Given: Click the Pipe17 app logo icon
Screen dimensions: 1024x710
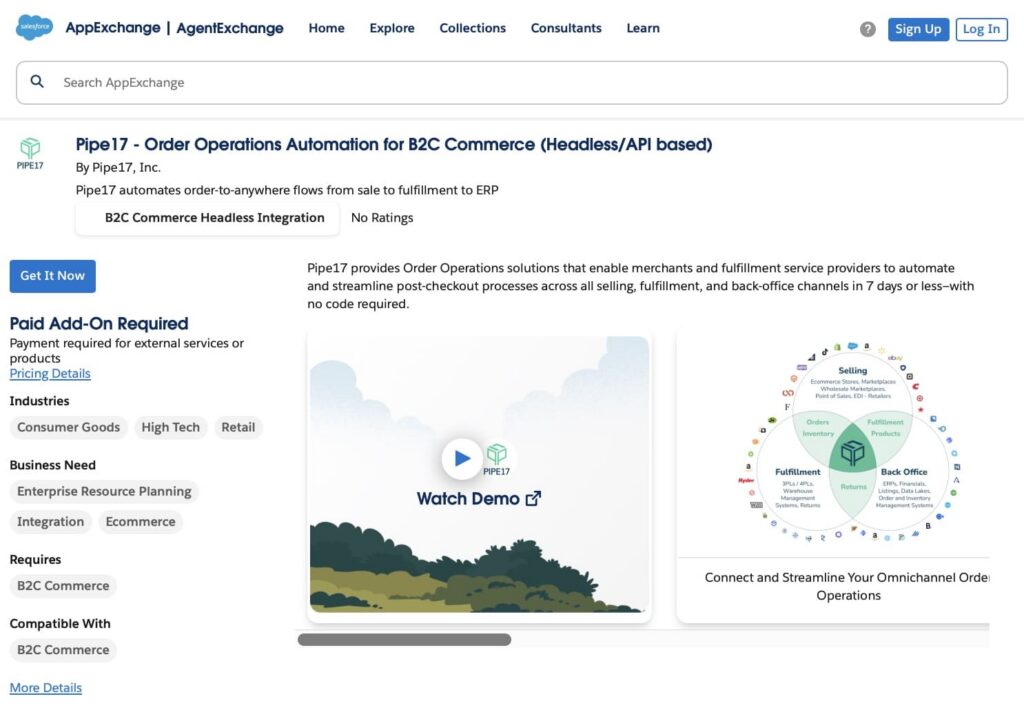Looking at the screenshot, I should pyautogui.click(x=29, y=150).
